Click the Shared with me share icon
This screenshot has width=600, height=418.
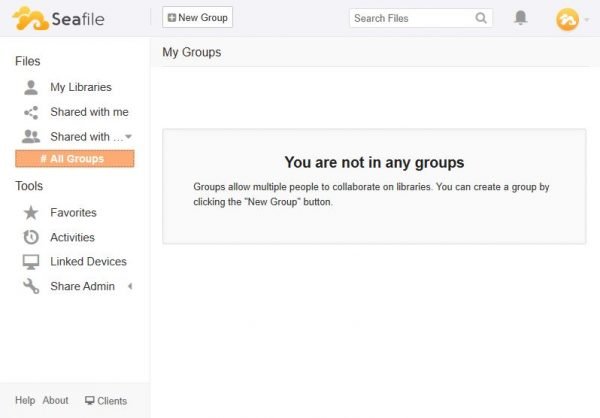(31, 112)
